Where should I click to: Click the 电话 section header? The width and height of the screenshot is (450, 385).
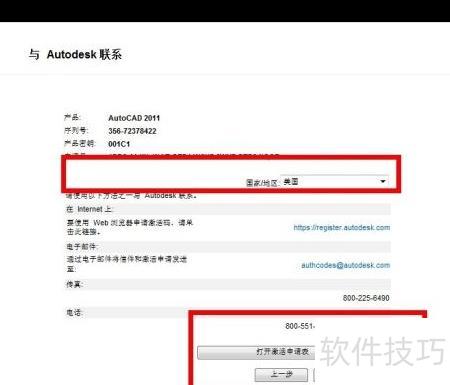point(127,313)
